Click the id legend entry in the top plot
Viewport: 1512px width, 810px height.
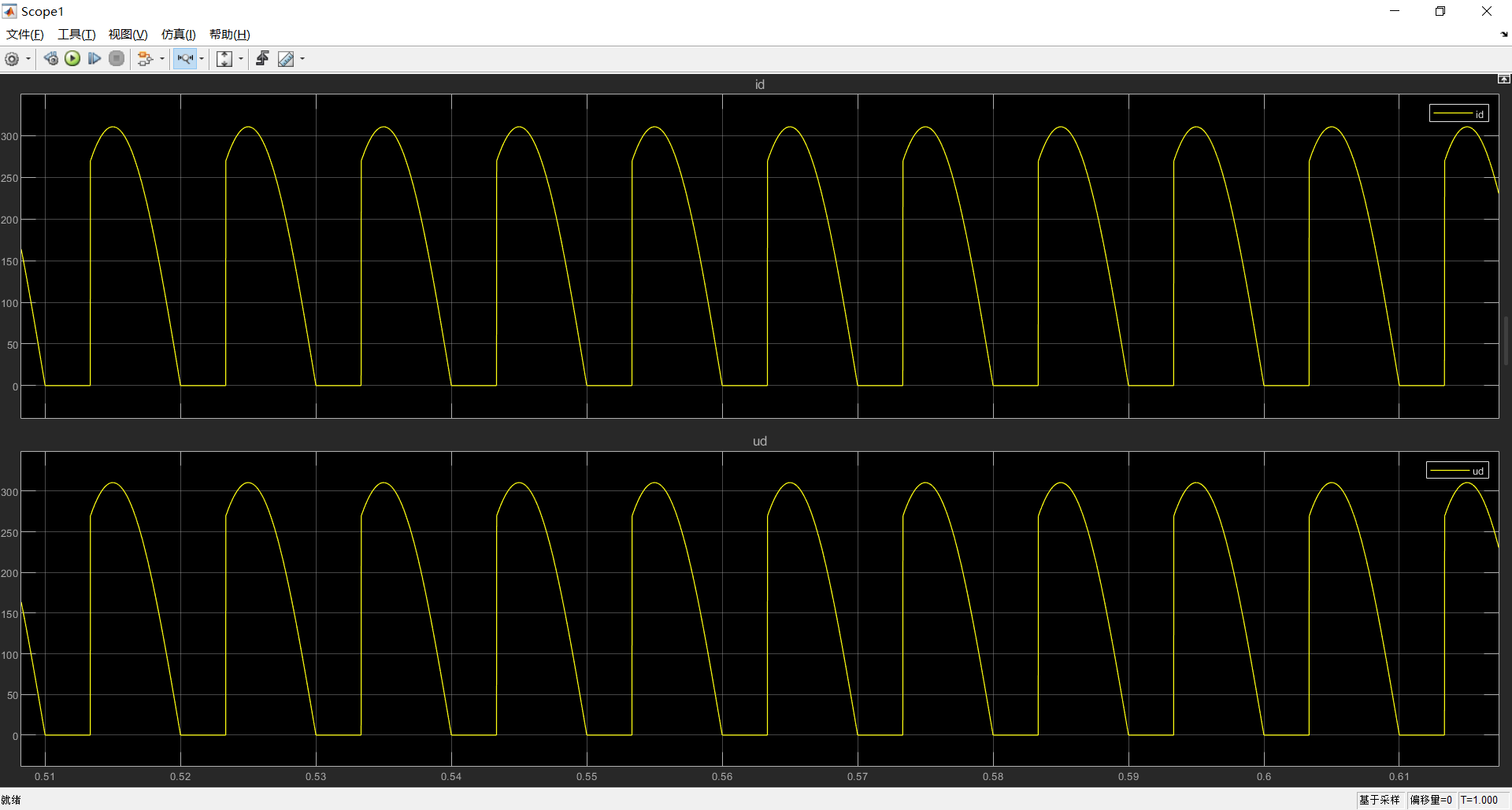(1459, 114)
